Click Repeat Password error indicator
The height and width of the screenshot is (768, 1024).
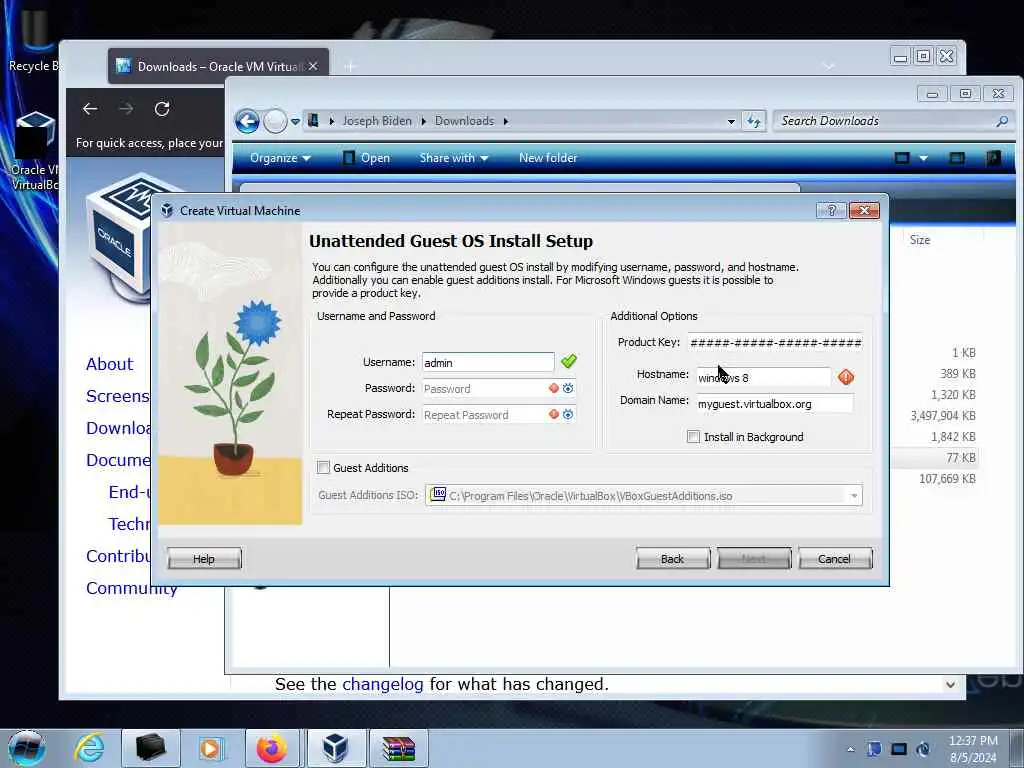click(554, 414)
